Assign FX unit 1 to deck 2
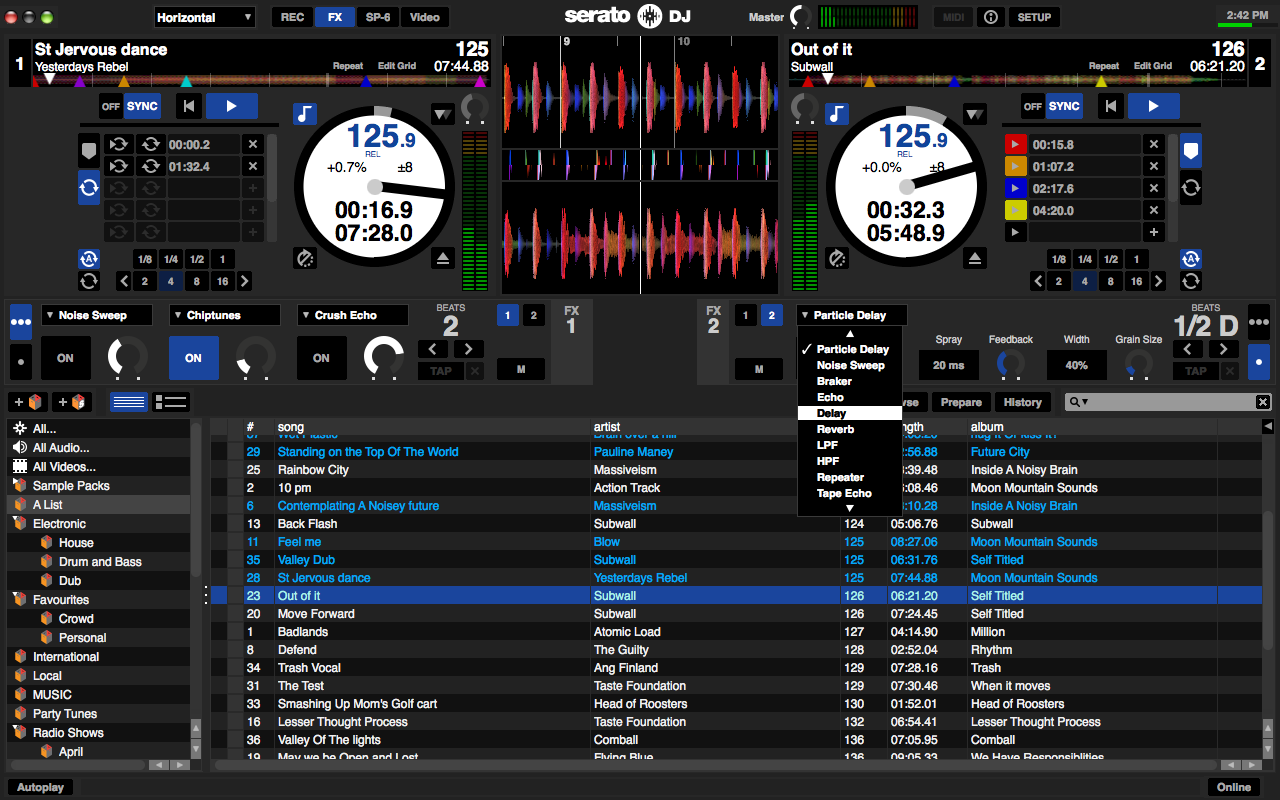The width and height of the screenshot is (1280, 800). pyautogui.click(x=533, y=316)
